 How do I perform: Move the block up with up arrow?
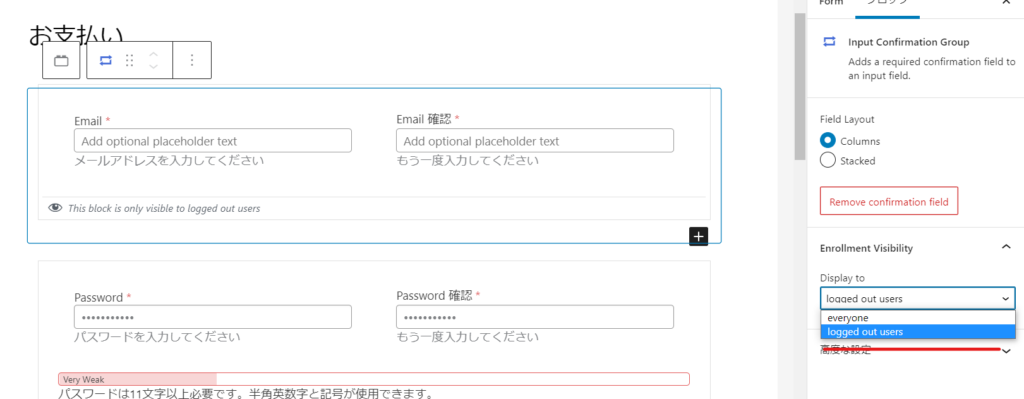pos(153,54)
